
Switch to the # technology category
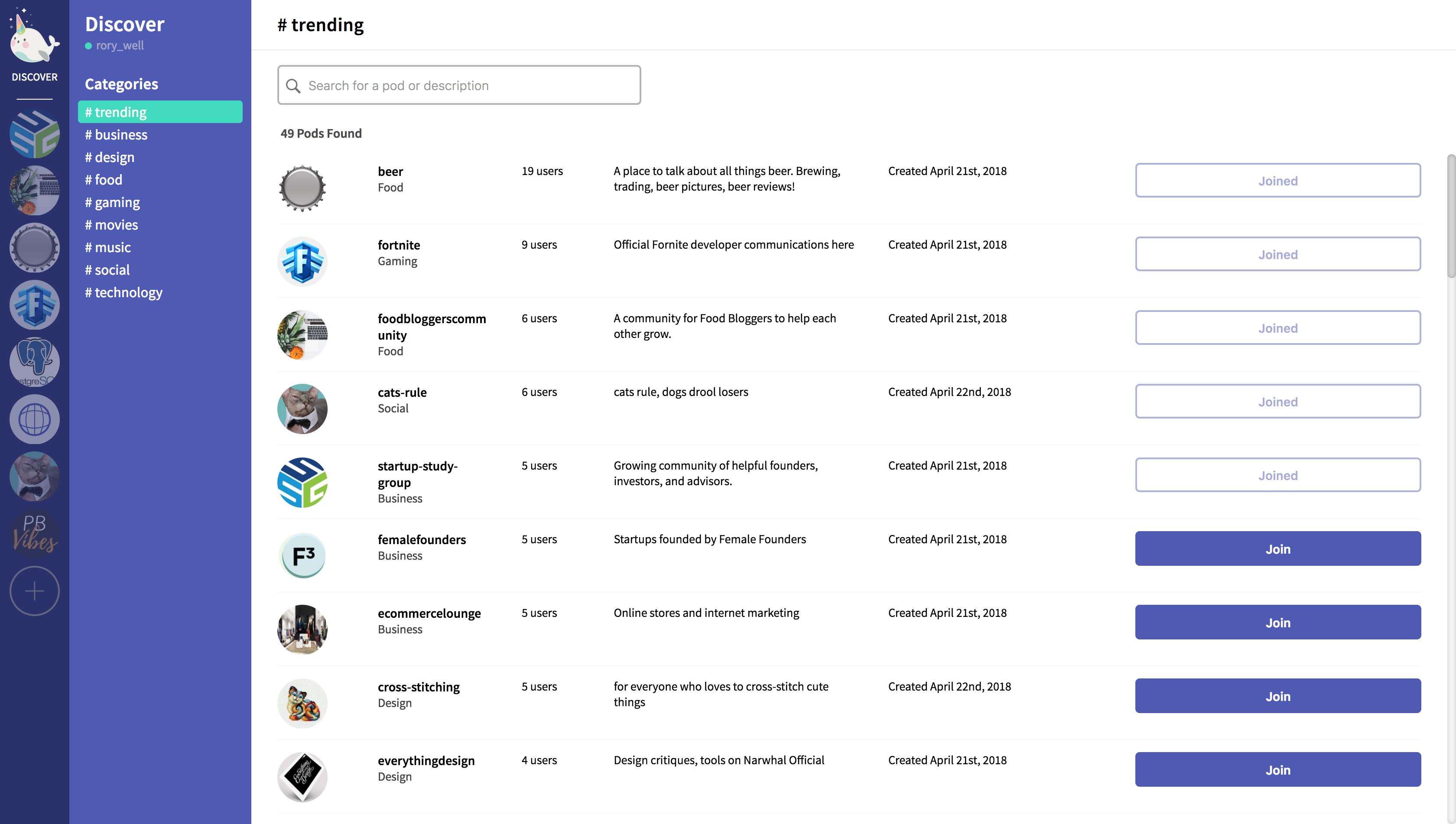point(123,292)
